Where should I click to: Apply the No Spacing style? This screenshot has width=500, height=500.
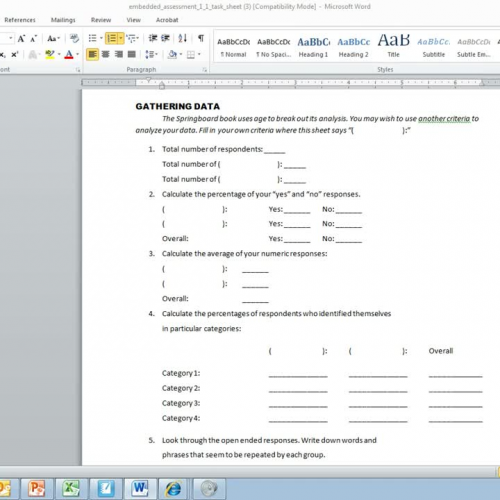274,47
